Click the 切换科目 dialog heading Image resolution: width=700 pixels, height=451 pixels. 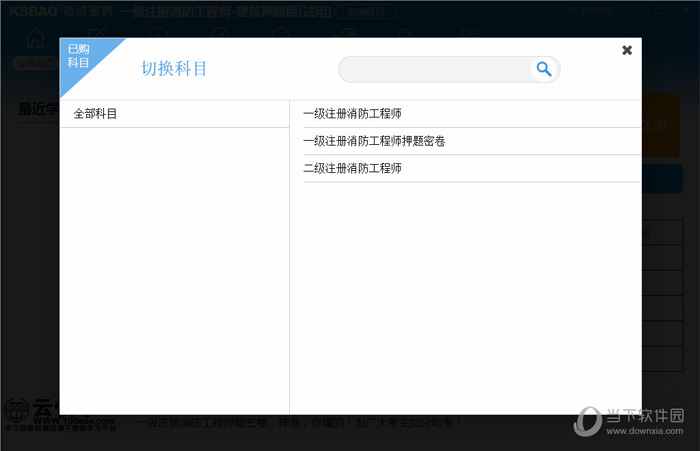click(x=174, y=69)
